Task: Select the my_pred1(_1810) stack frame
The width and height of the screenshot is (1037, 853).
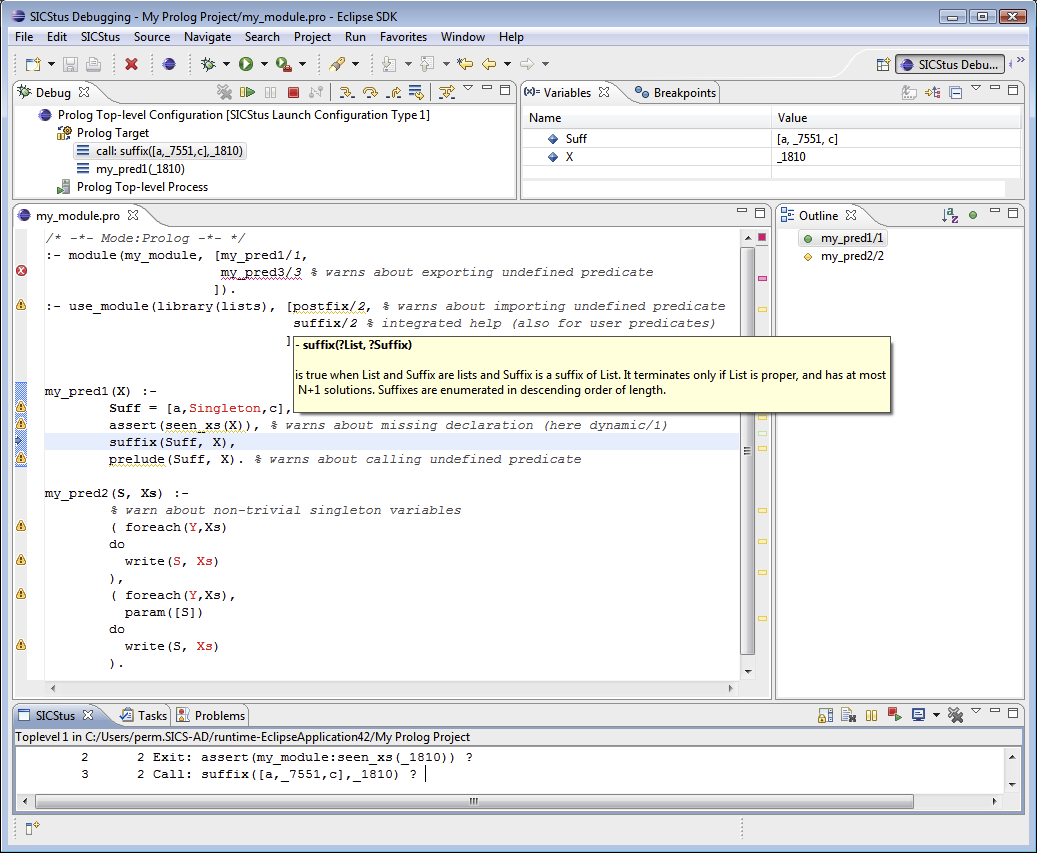Action: (x=140, y=169)
